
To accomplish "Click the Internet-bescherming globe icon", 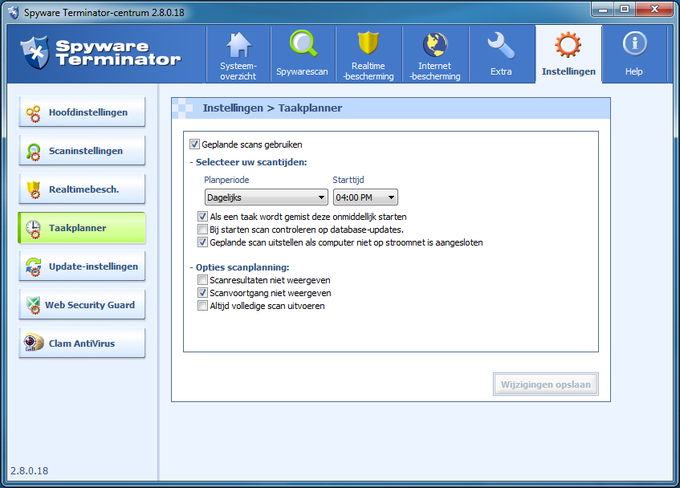I will 435,45.
